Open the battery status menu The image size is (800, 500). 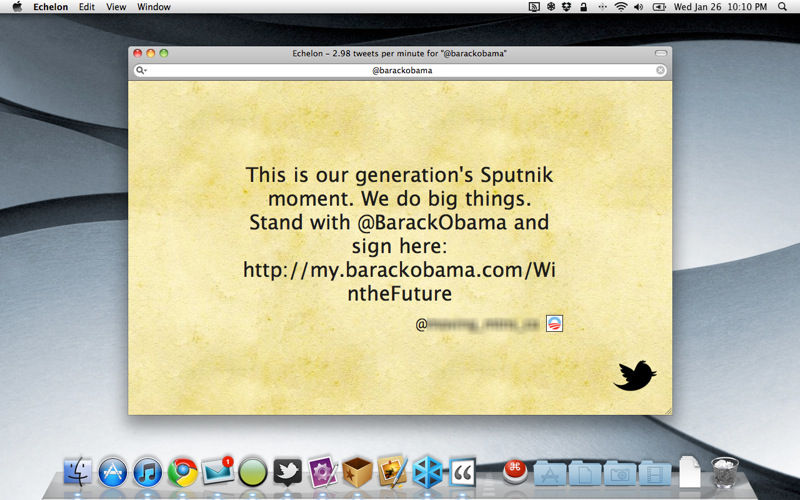[659, 7]
